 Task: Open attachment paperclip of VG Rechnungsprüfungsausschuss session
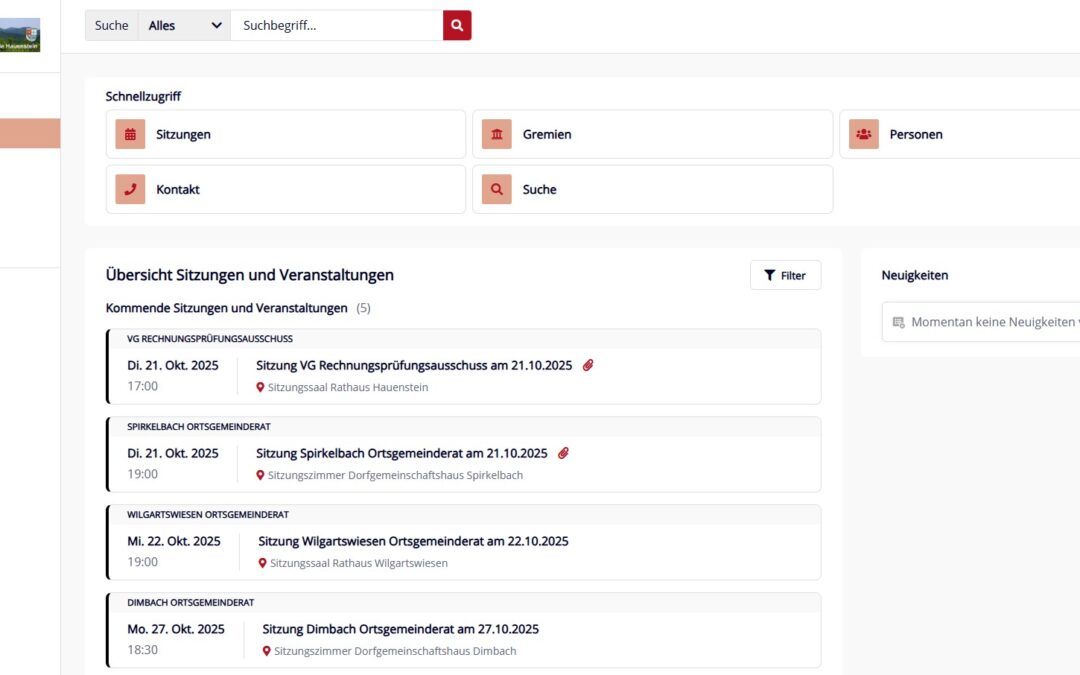tap(588, 366)
